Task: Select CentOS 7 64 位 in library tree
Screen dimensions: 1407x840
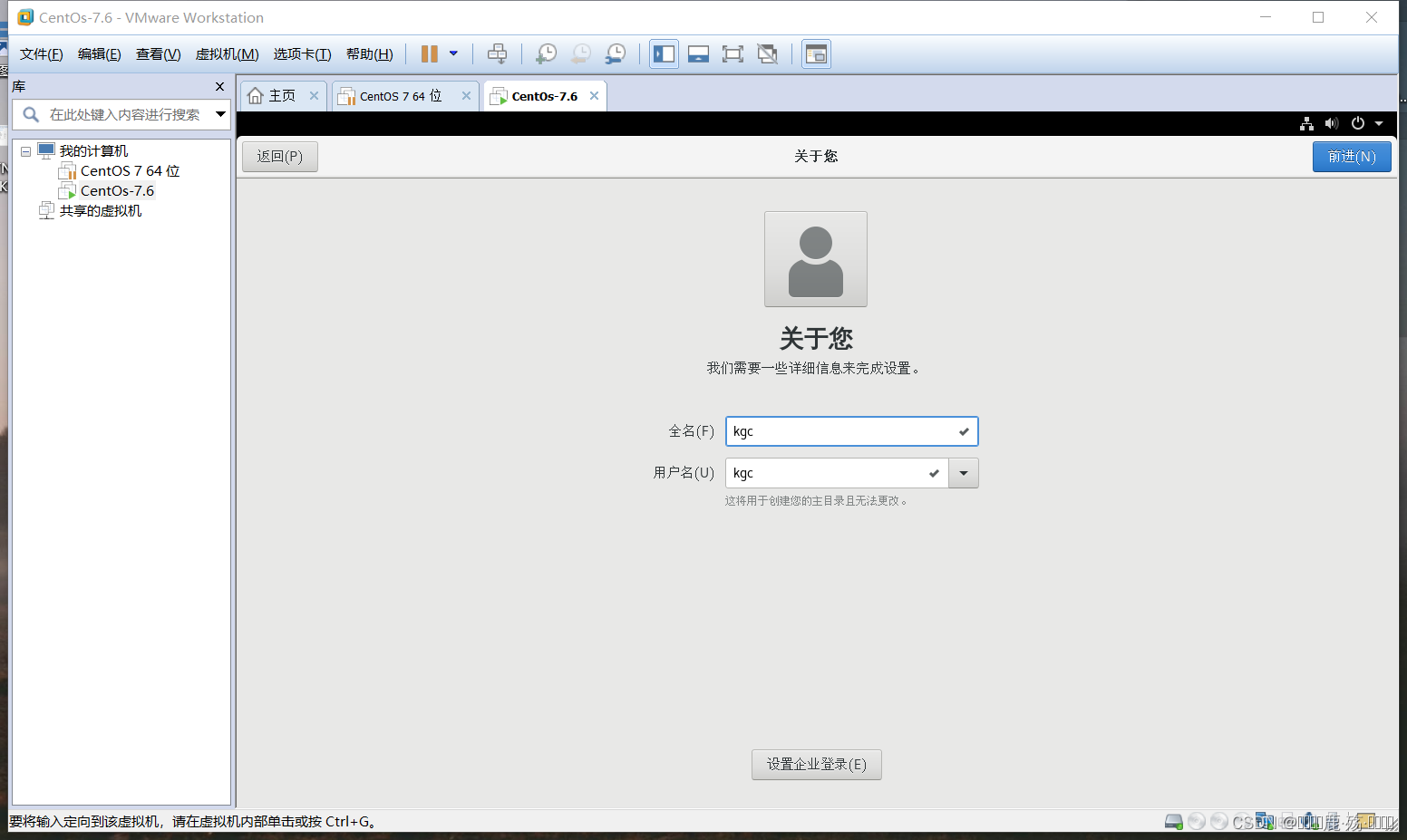Action: pyautogui.click(x=130, y=171)
